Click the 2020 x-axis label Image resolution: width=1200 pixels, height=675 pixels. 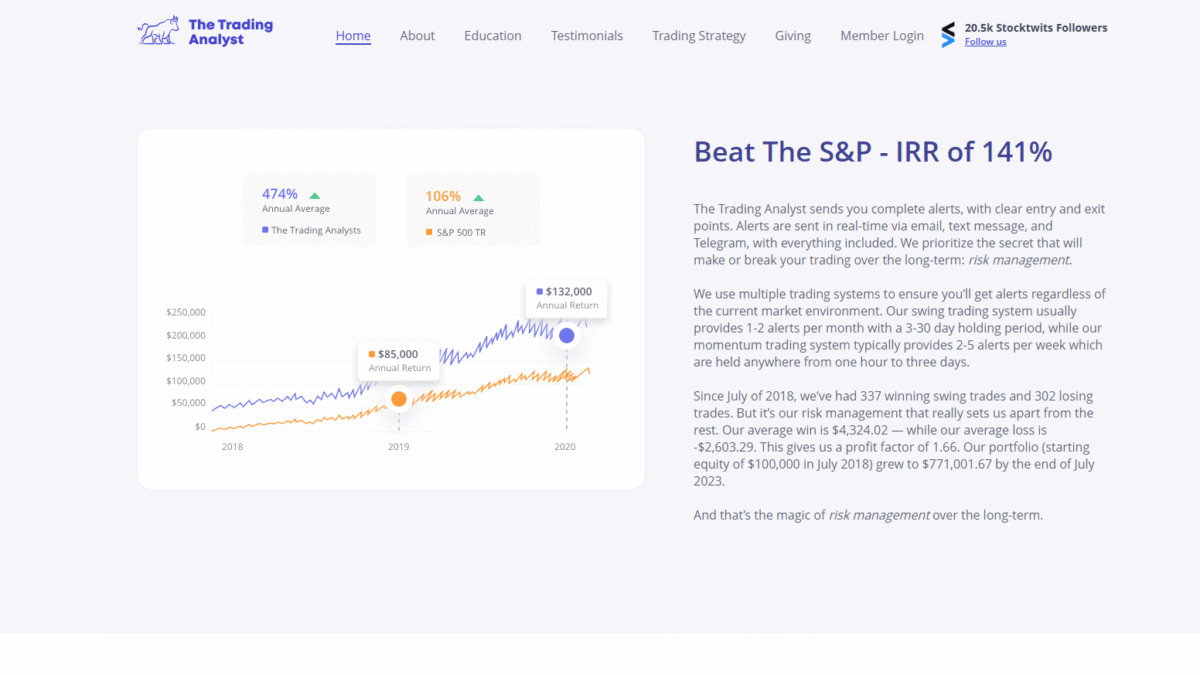point(565,447)
